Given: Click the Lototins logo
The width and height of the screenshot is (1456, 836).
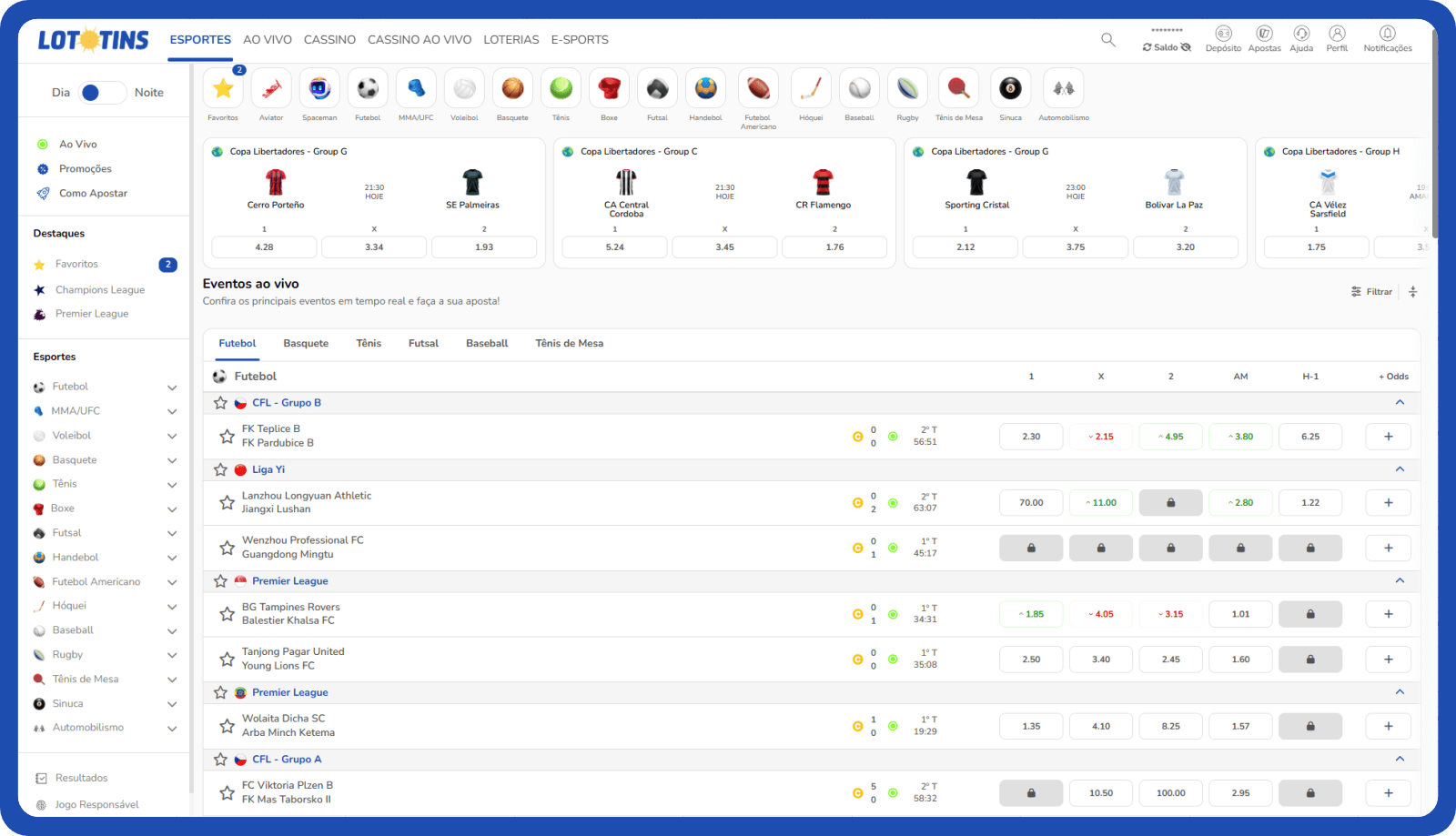Looking at the screenshot, I should click(x=93, y=40).
